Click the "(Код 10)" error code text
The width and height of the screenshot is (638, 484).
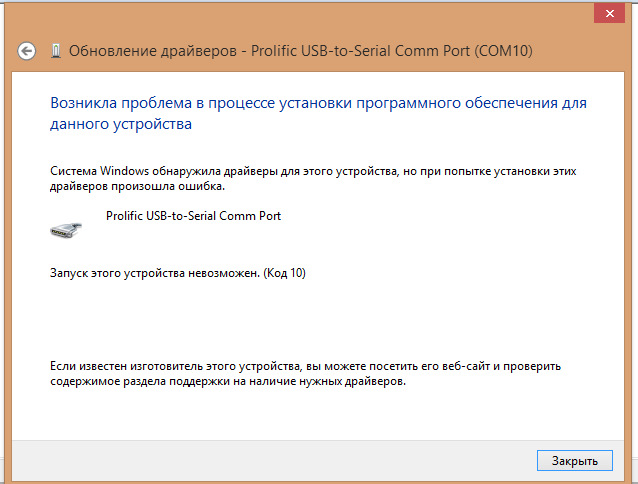tap(284, 272)
